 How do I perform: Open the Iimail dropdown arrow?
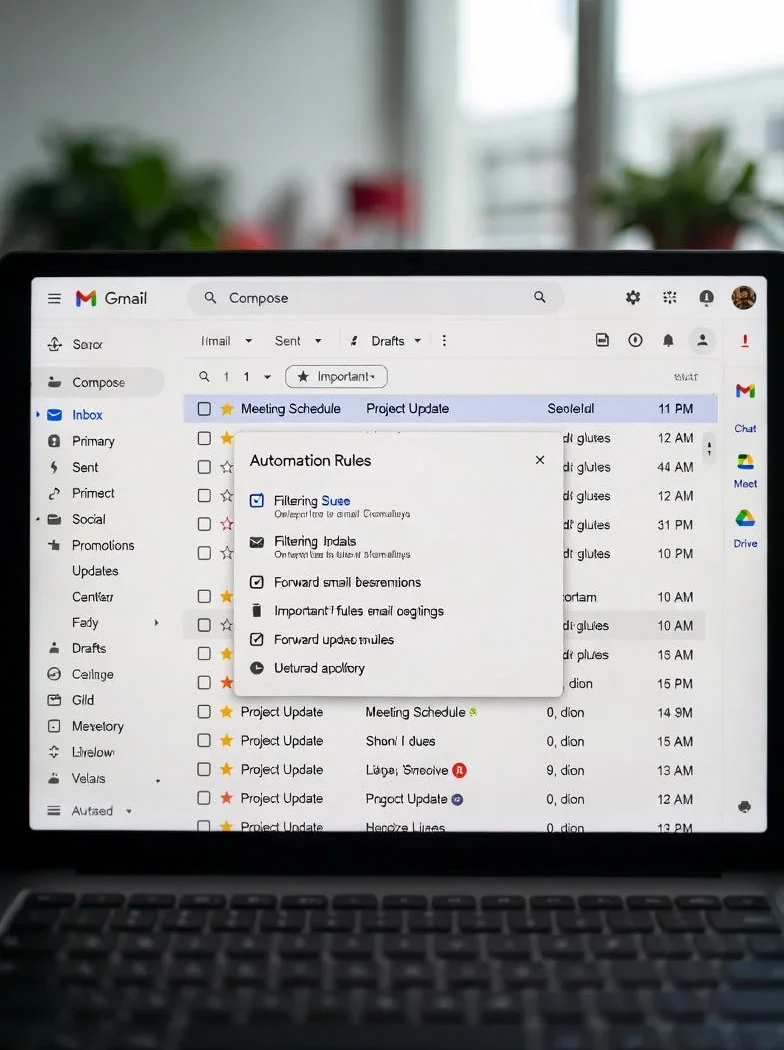click(248, 341)
